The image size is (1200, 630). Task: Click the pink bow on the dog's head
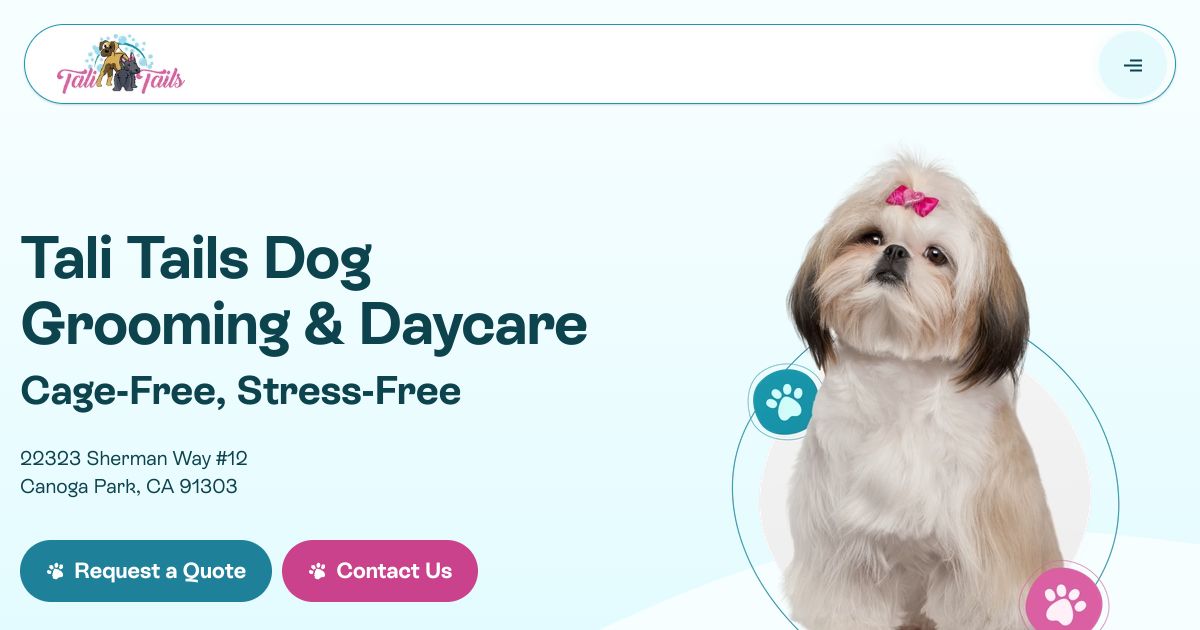tap(912, 199)
